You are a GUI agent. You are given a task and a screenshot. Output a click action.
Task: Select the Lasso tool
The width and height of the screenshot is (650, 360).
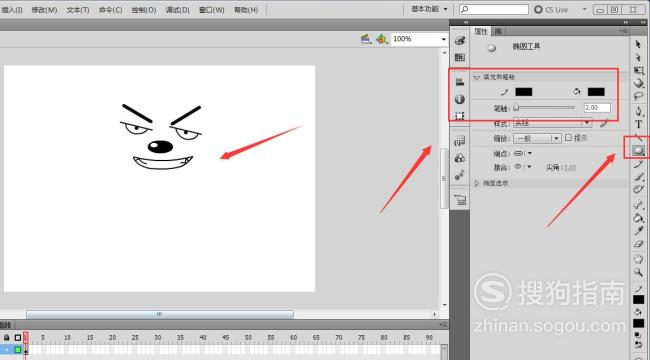pos(638,96)
